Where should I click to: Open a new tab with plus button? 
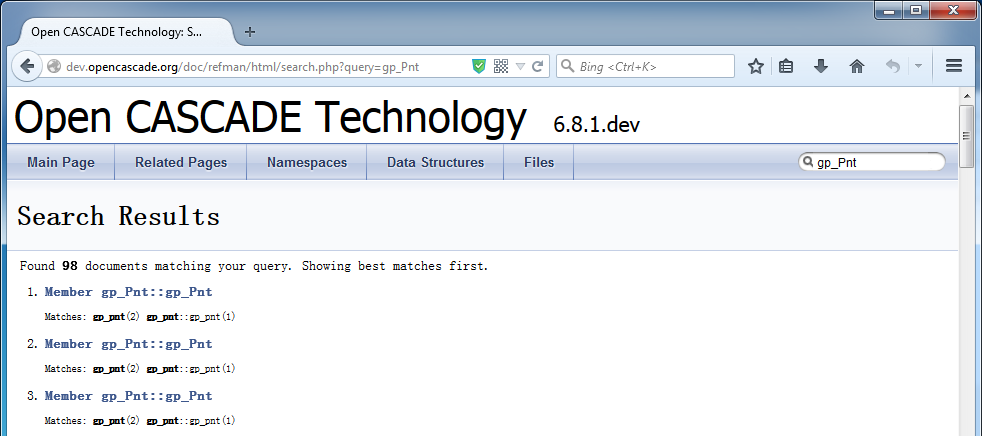[250, 32]
